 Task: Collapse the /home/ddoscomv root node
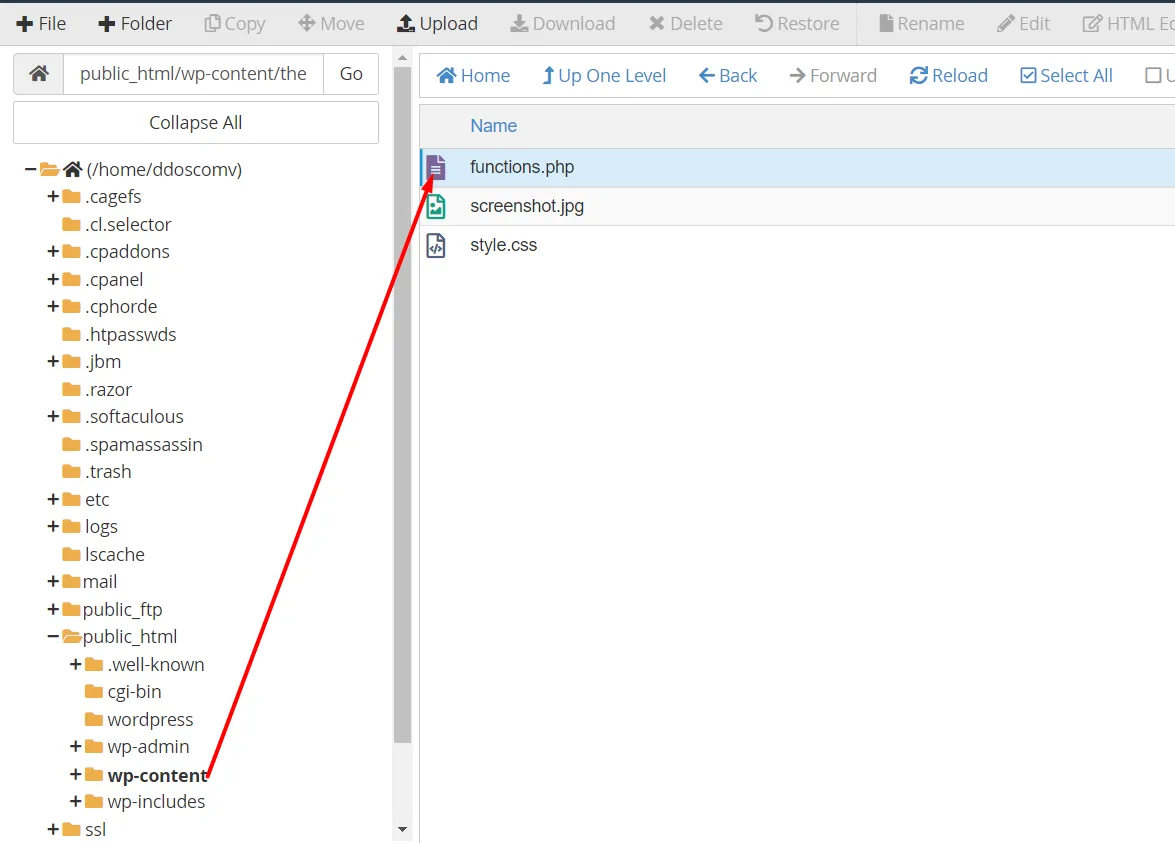tap(30, 169)
